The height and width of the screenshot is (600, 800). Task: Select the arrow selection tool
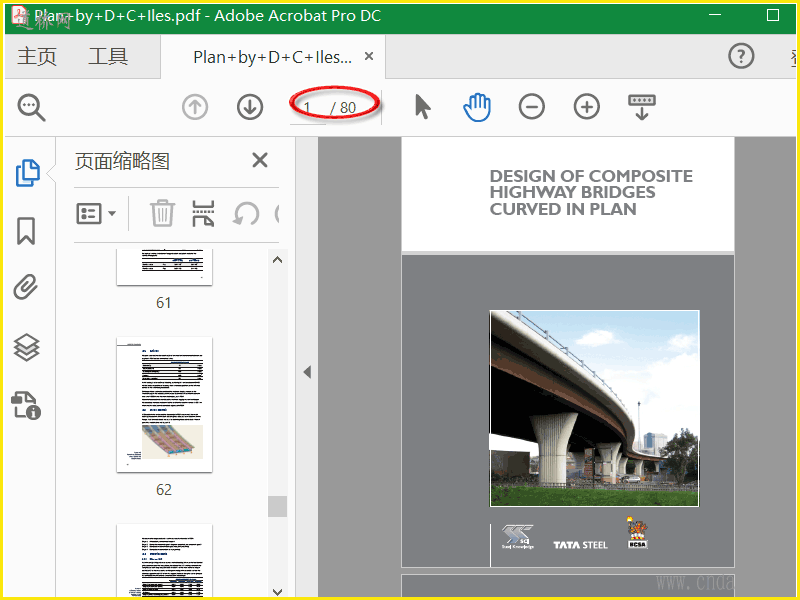[x=422, y=107]
